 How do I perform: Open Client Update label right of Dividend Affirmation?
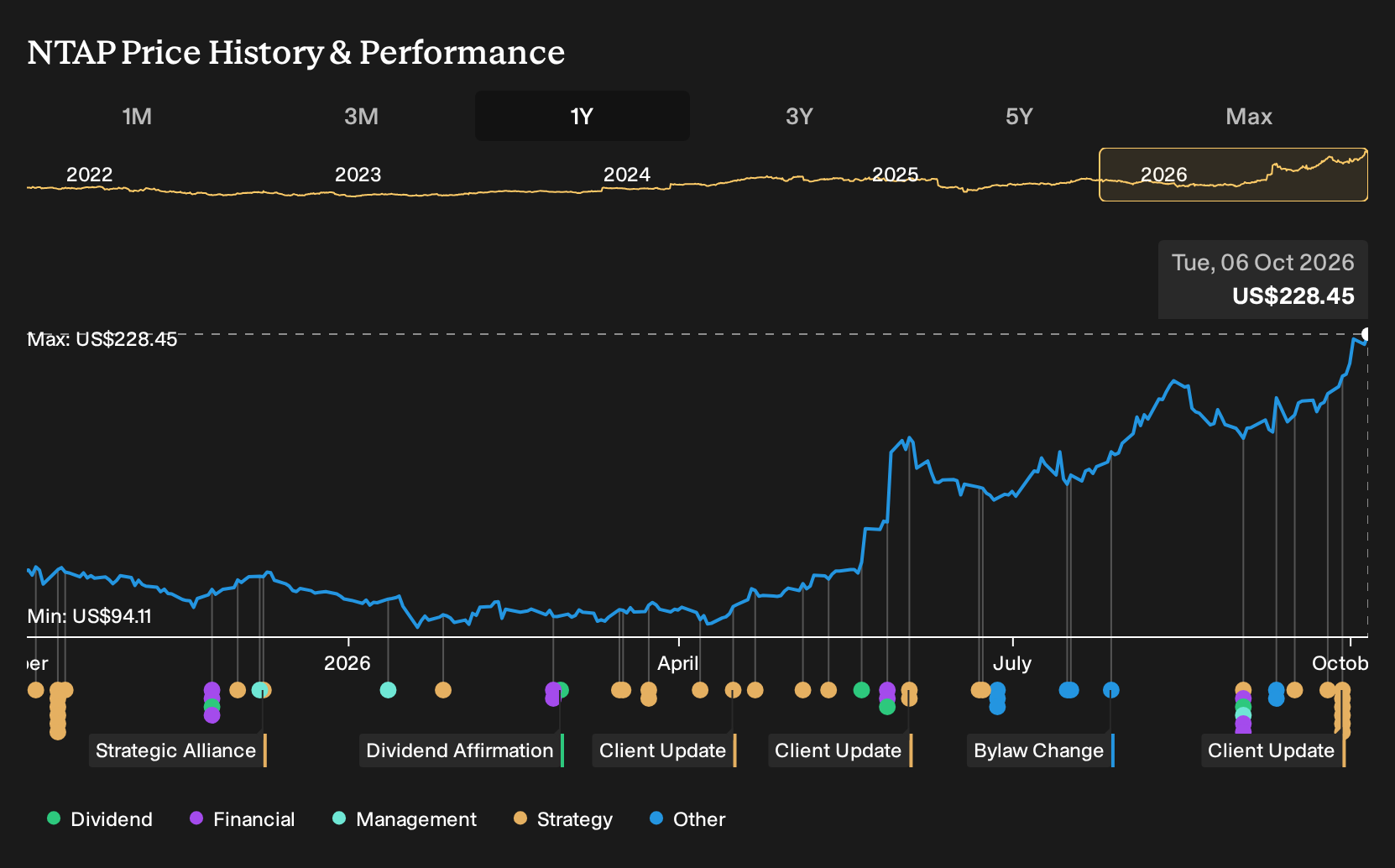coord(664,750)
